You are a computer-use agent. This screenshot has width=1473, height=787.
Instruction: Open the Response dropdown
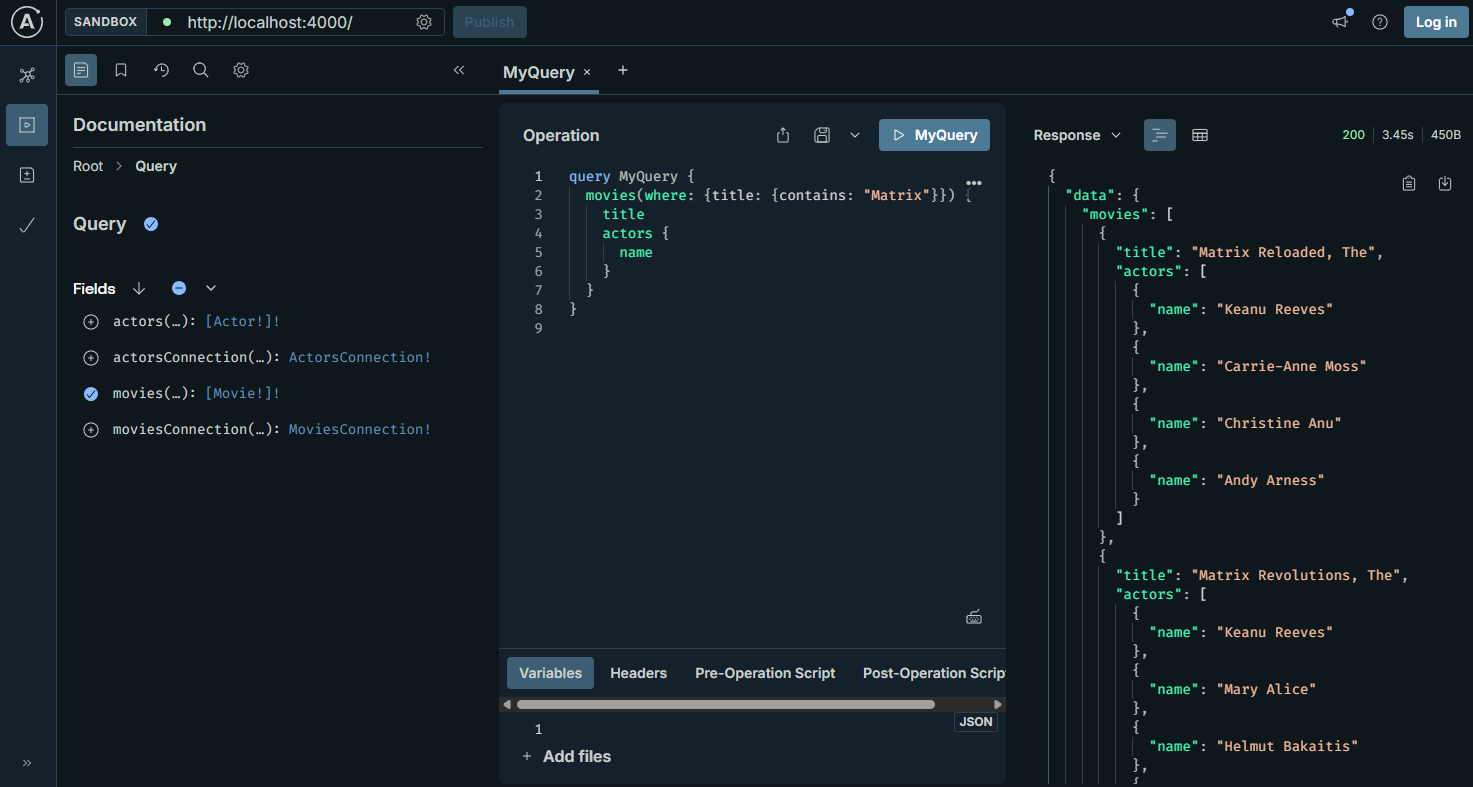[1077, 135]
